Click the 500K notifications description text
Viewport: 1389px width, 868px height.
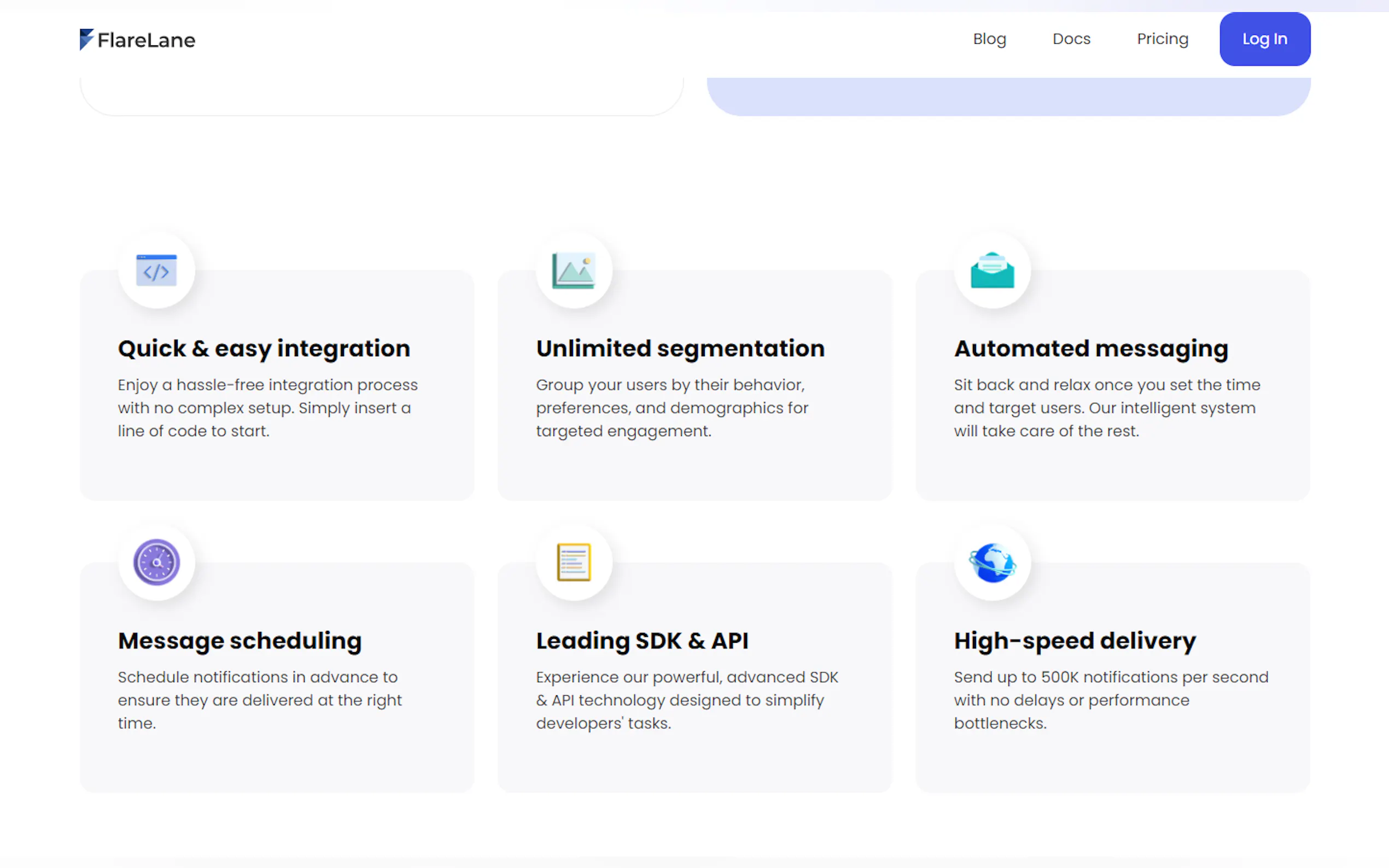[x=1111, y=700]
